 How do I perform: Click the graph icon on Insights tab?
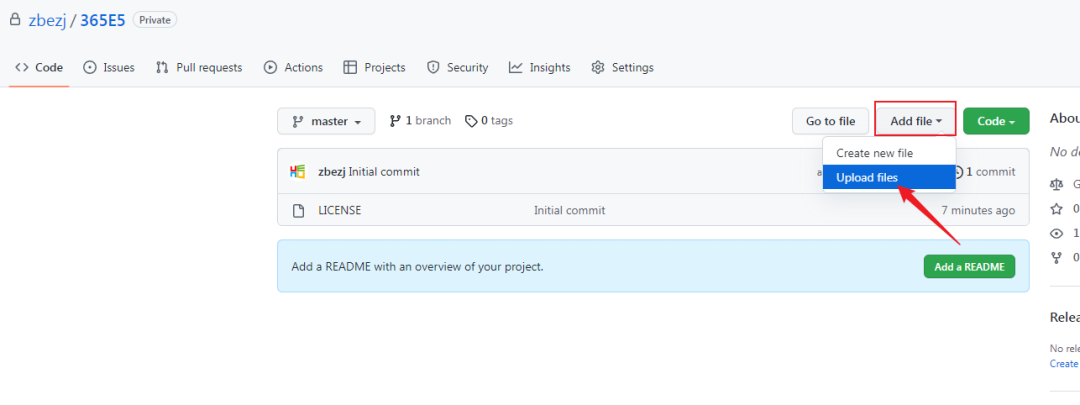click(x=516, y=68)
